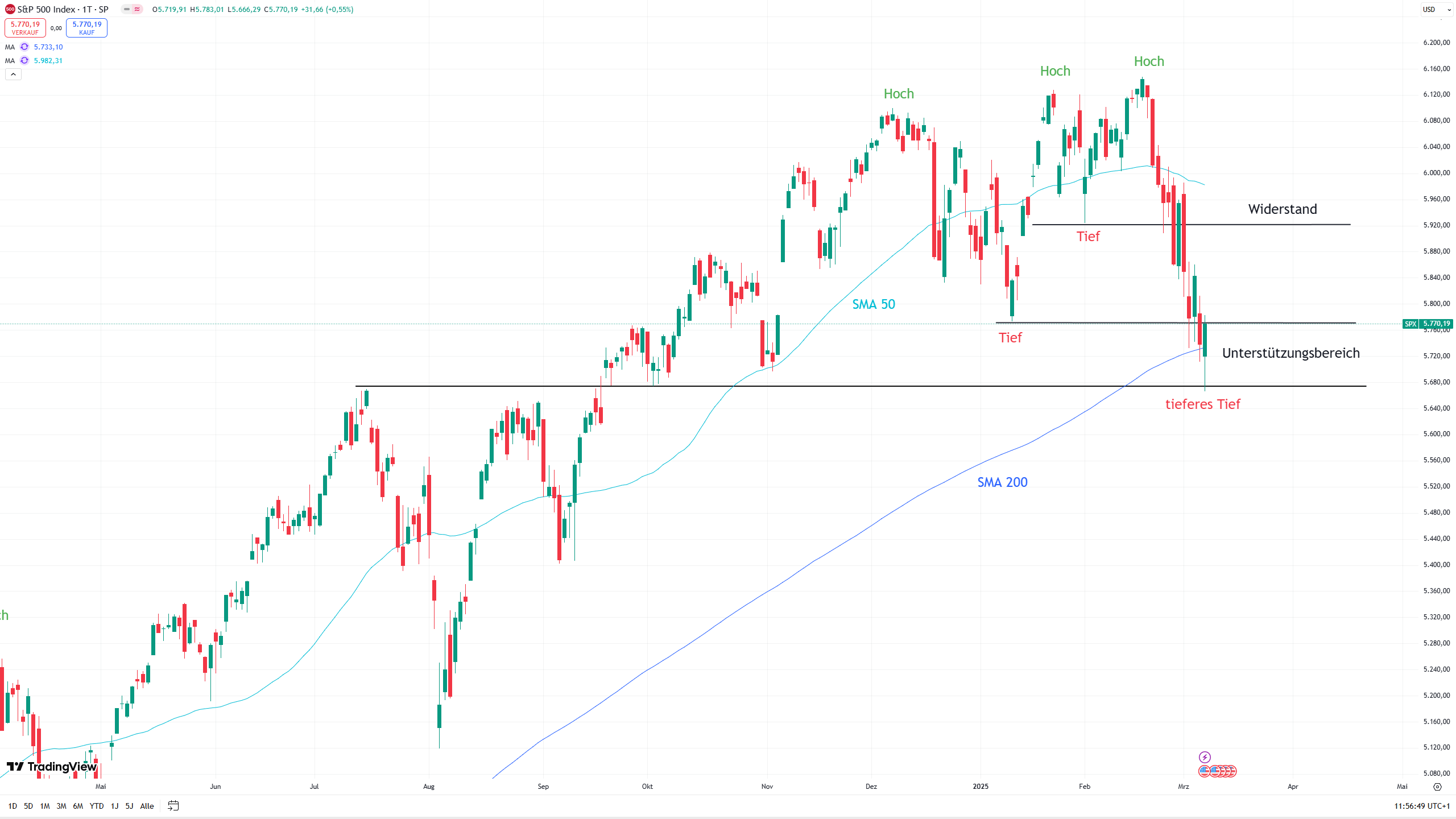Click the change value +31,66 (+0,55%)
This screenshot has width=1456, height=819.
pyautogui.click(x=327, y=10)
